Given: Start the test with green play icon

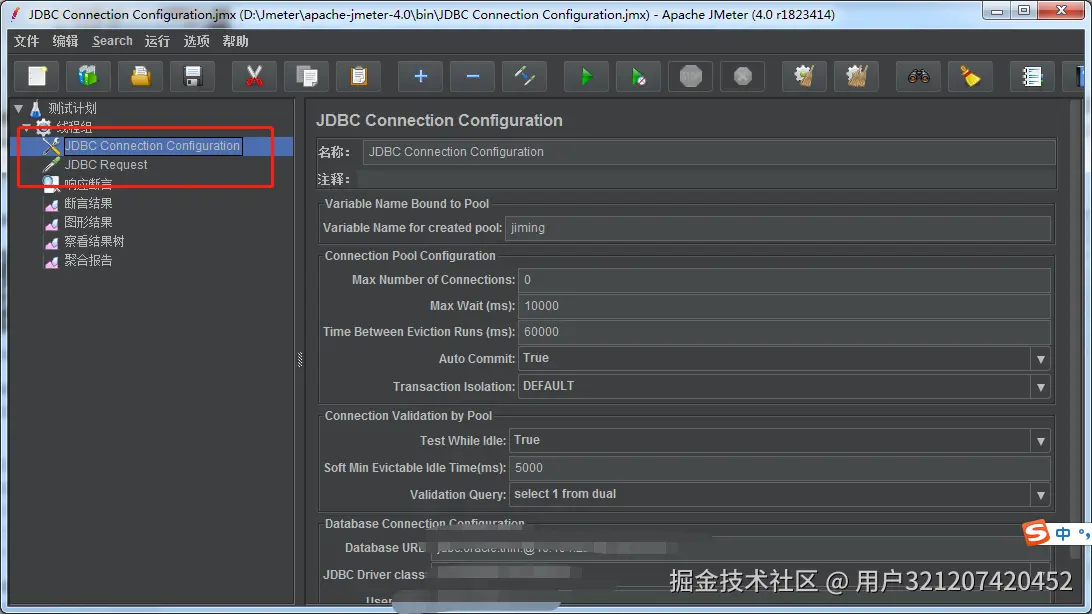Looking at the screenshot, I should (x=586, y=76).
